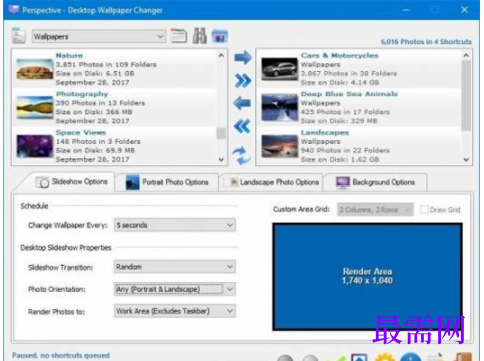Image resolution: width=484 pixels, height=361 pixels.
Task: Click the blue photo folder toolbar icon
Action: point(220,36)
